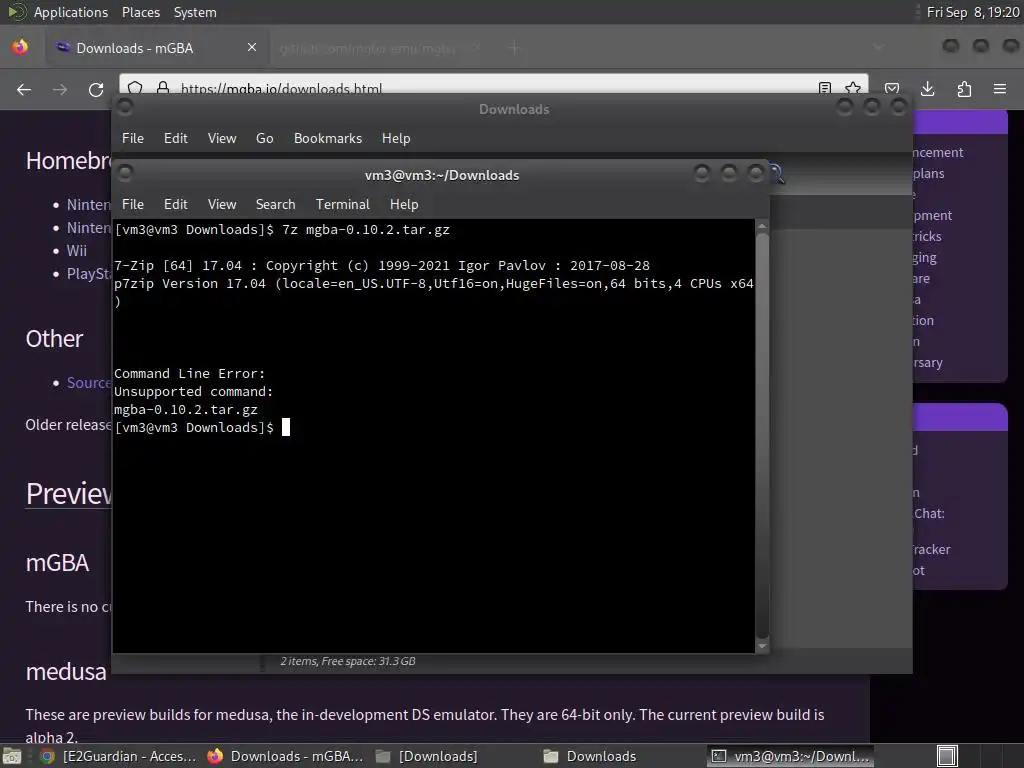
Task: Click the terminal vertical scrollbar thumb
Action: [762, 435]
